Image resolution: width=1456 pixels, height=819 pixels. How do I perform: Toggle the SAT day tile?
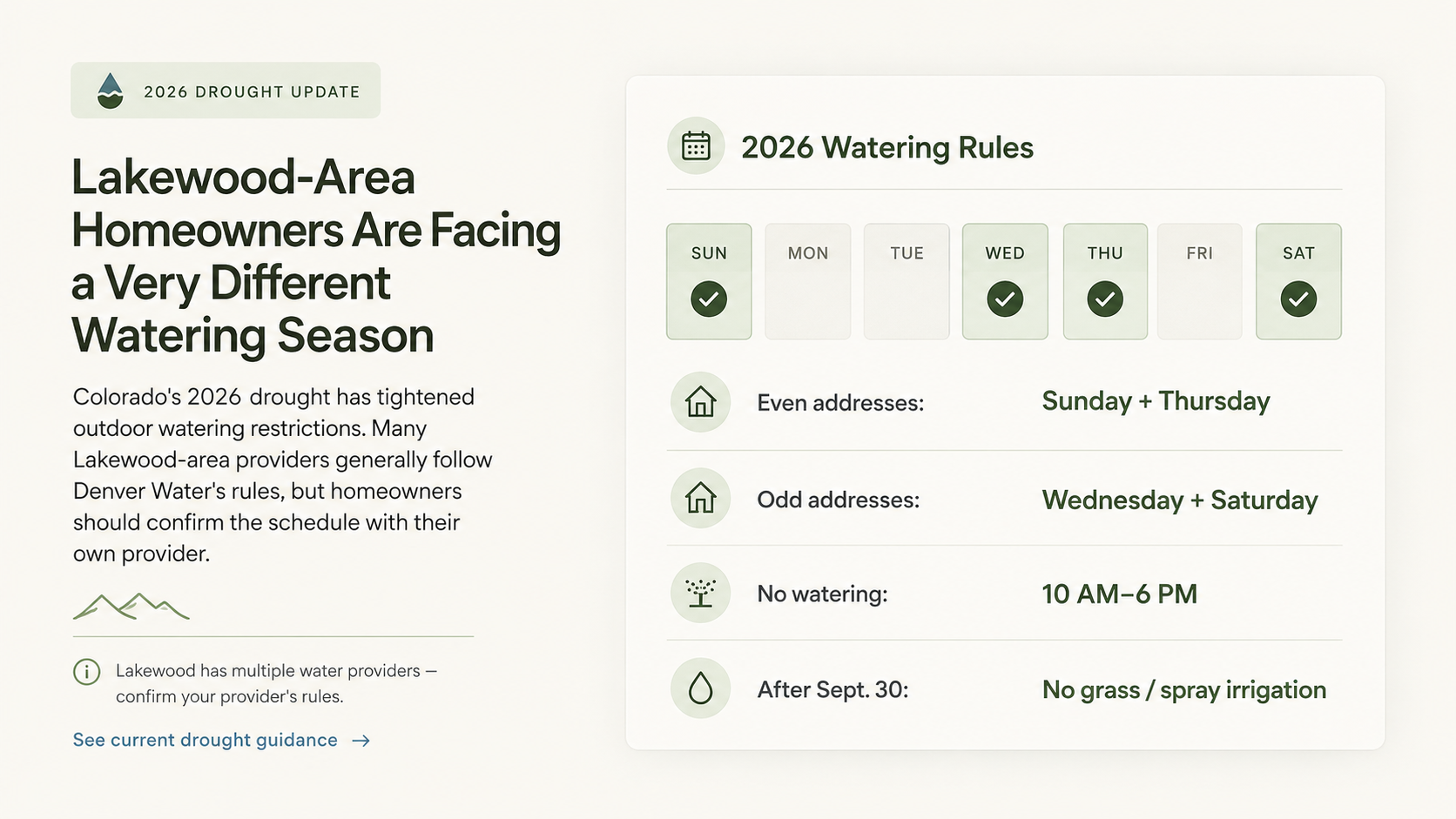1298,281
